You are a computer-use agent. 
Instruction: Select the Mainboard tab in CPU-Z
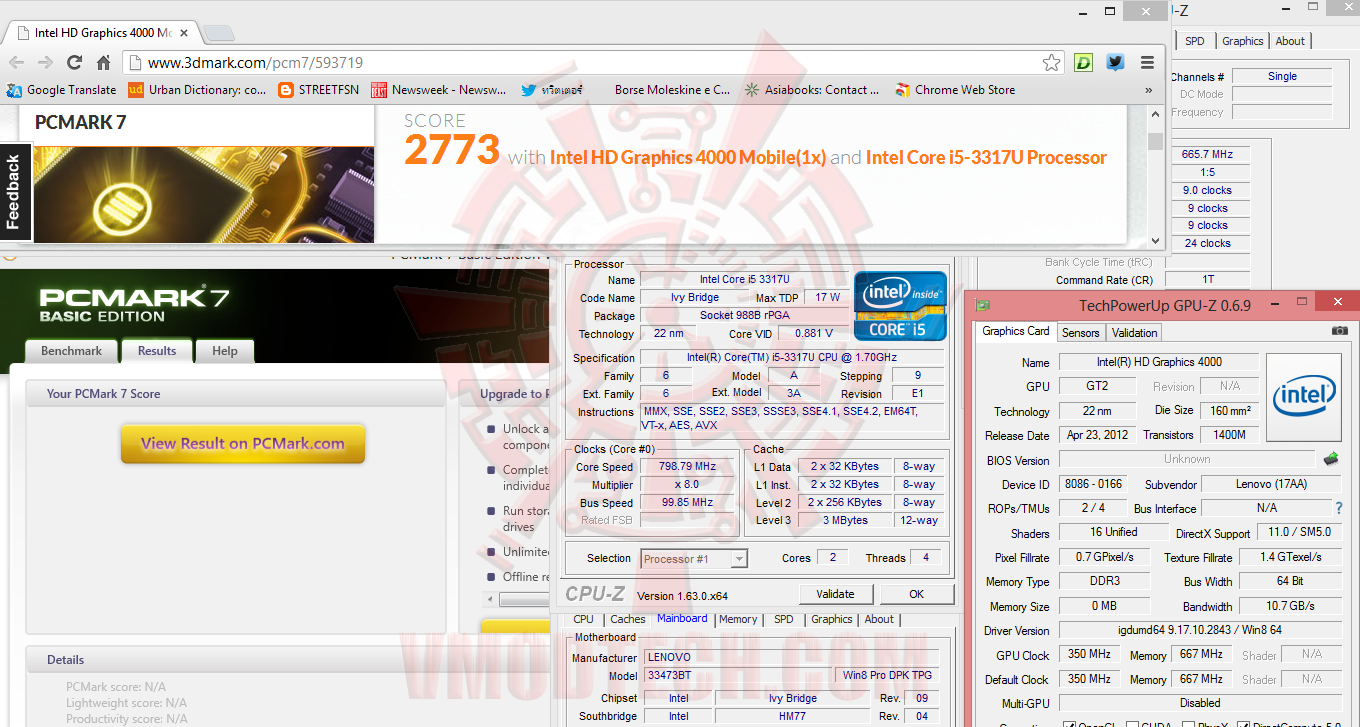(x=682, y=619)
